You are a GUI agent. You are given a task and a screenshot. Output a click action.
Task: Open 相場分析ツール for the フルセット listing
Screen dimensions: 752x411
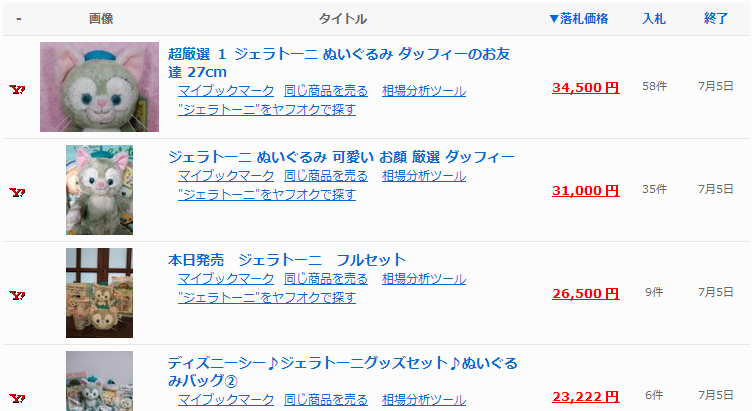424,278
